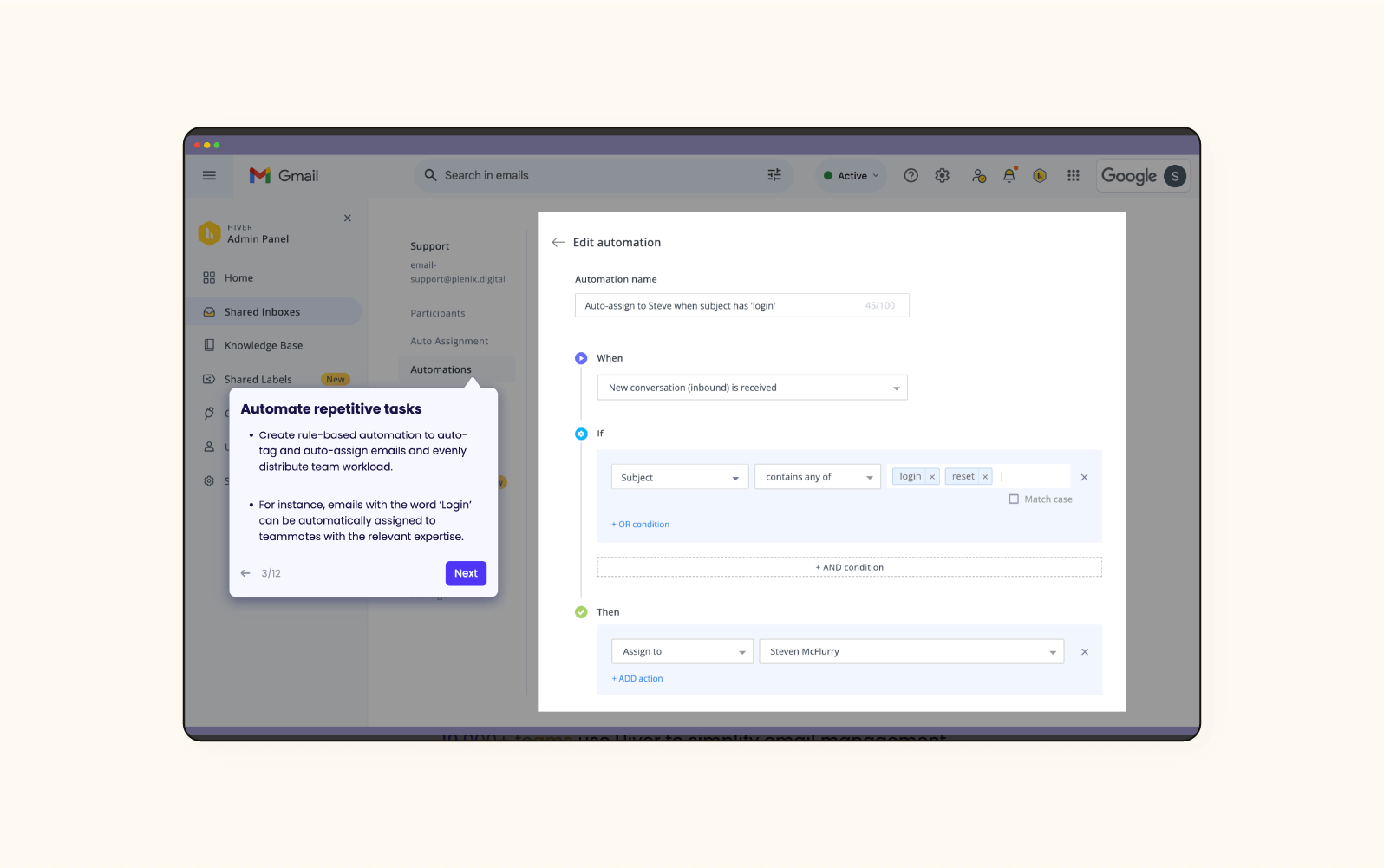Viewport: 1384px width, 868px height.
Task: Click the Hiver Admin Panel logo
Action: [x=209, y=233]
